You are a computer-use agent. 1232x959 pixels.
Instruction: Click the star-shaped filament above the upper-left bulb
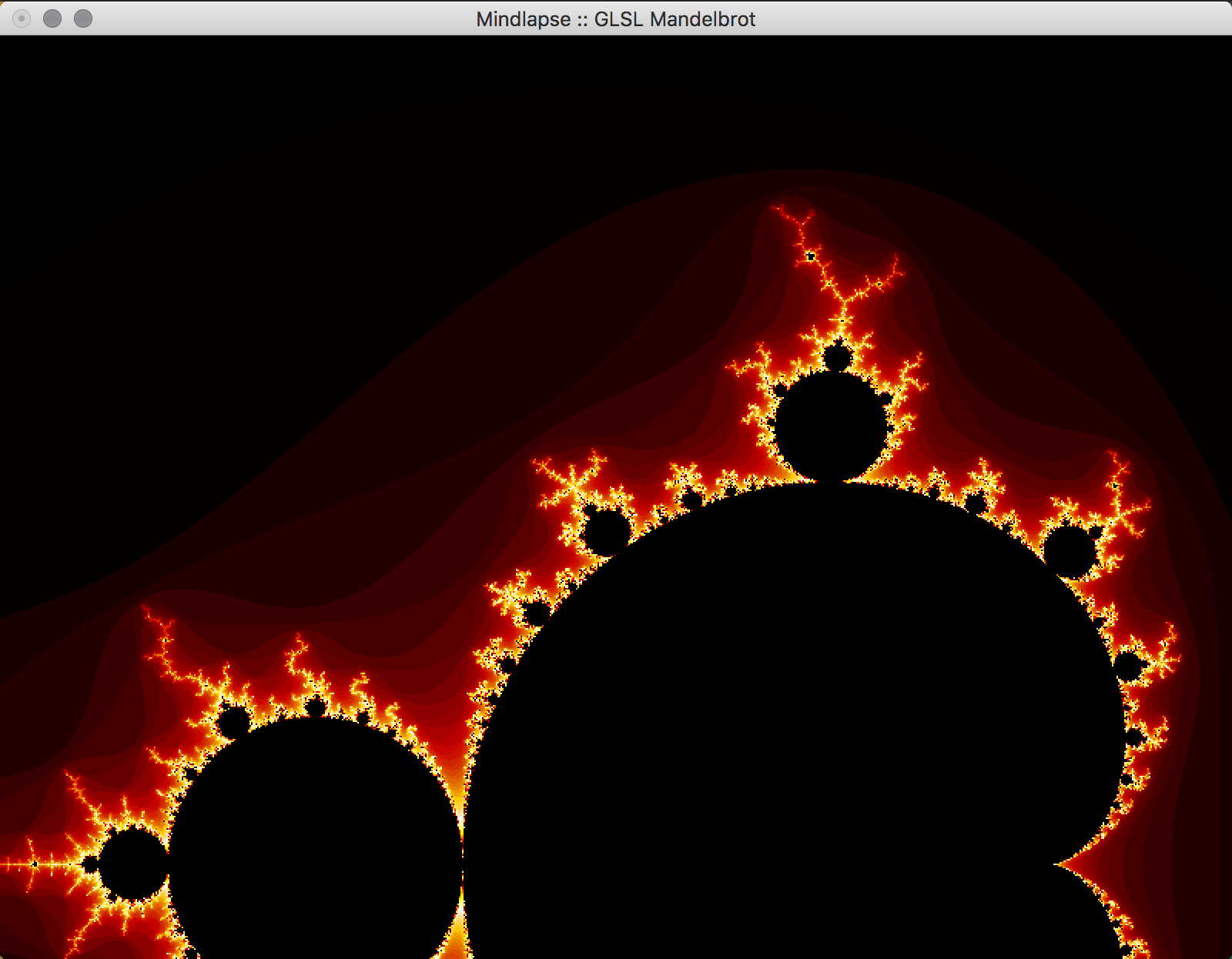click(x=571, y=483)
